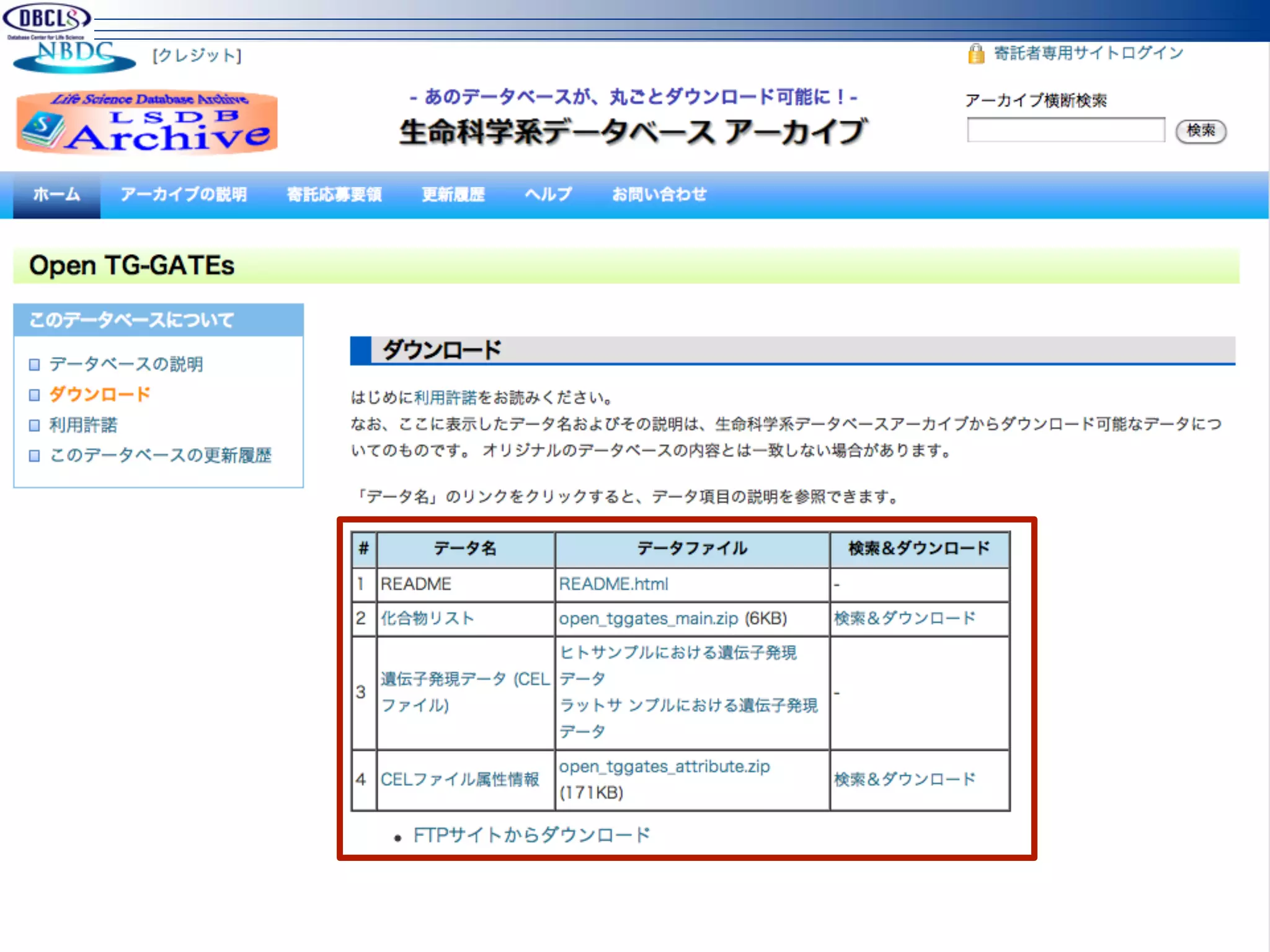Open 寄託者専用サイトログイン link
Image resolution: width=1270 pixels, height=952 pixels.
point(1088,53)
